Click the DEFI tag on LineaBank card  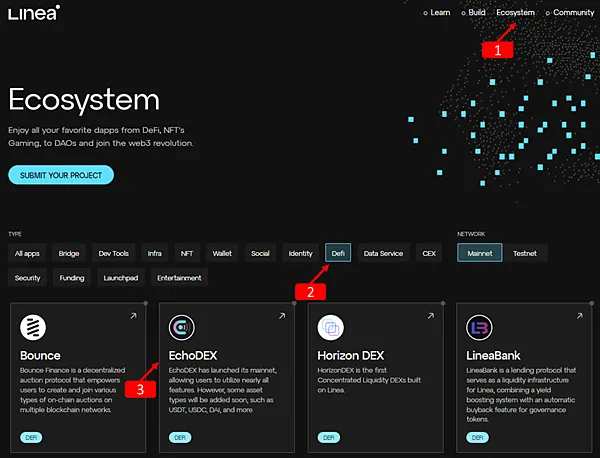477,437
